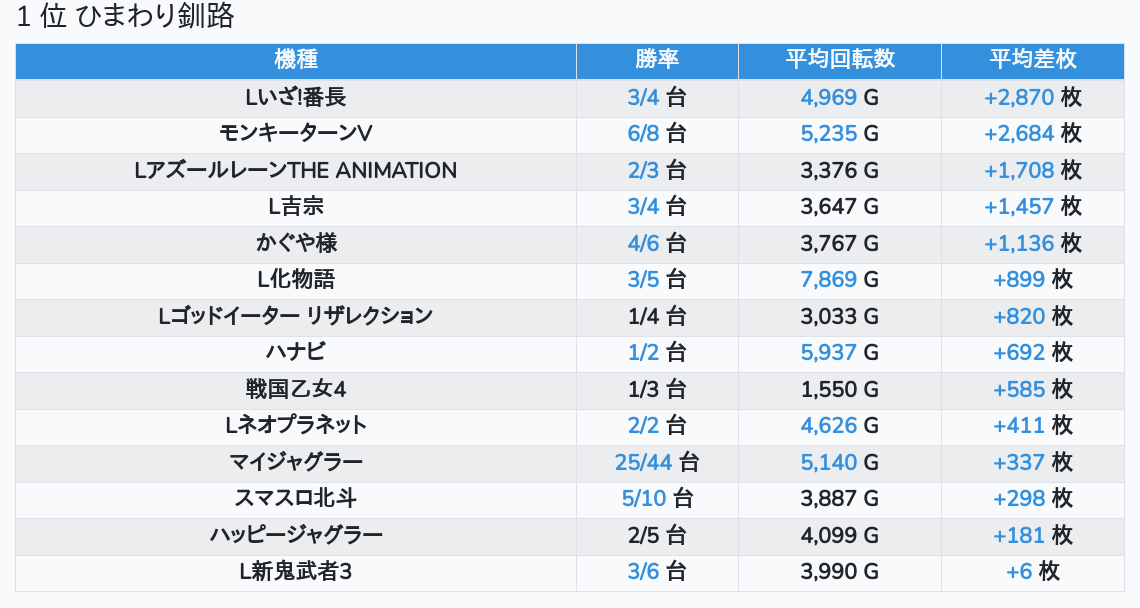Click the モンキーターンV row name

click(295, 134)
